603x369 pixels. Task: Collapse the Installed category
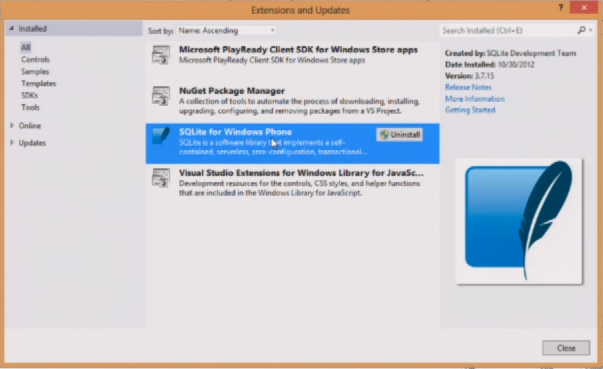tap(12, 28)
